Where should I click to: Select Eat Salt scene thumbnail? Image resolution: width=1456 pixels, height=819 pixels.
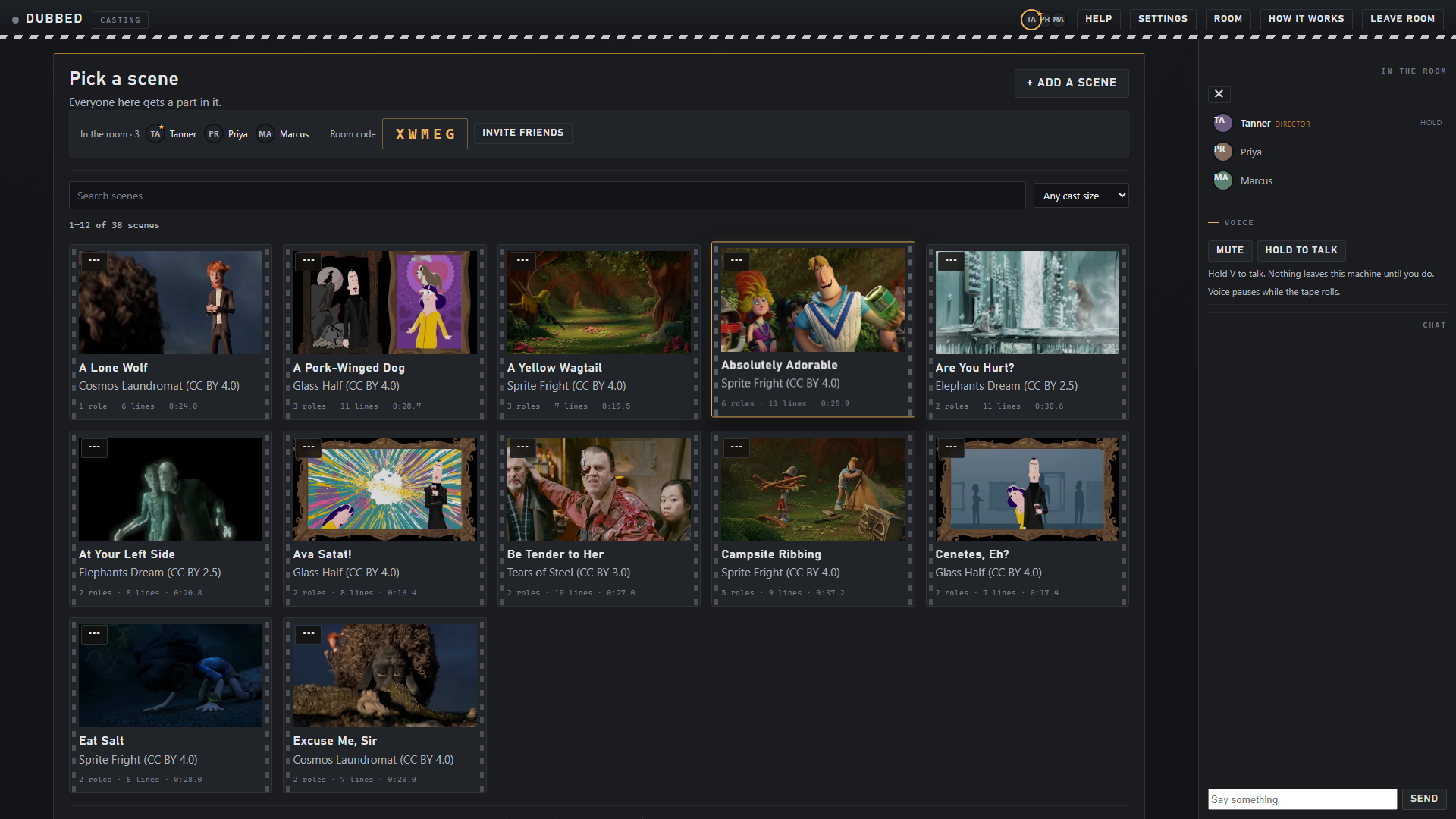click(171, 676)
